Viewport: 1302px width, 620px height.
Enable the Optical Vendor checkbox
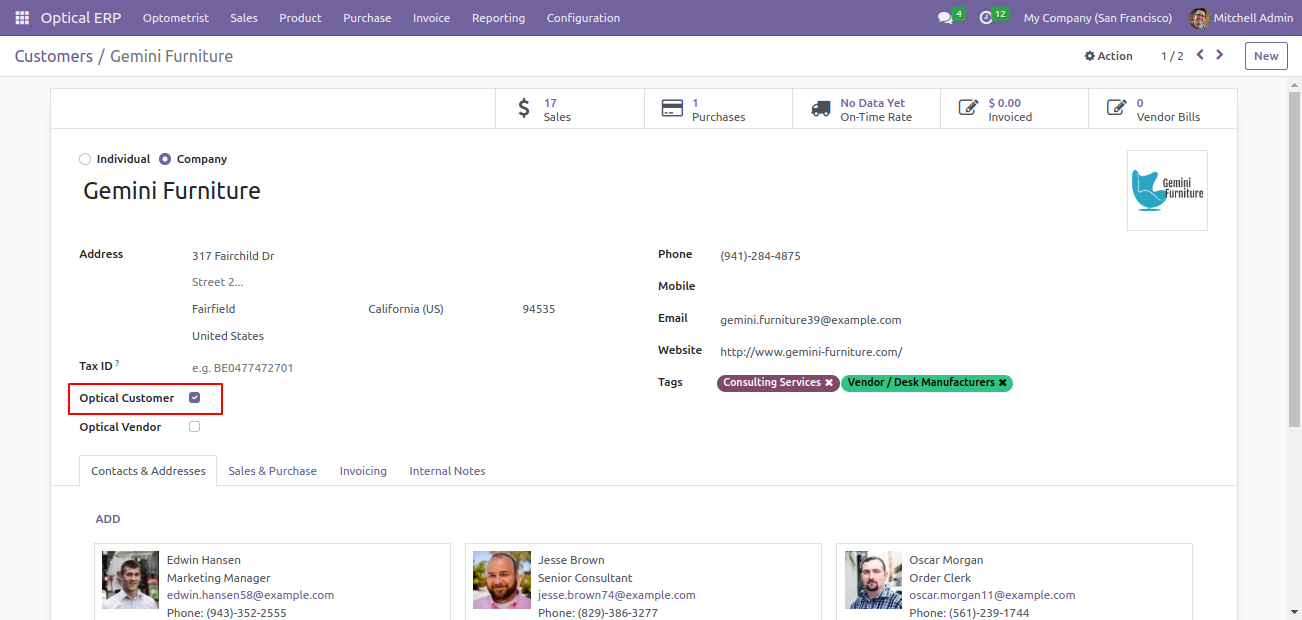coord(194,427)
